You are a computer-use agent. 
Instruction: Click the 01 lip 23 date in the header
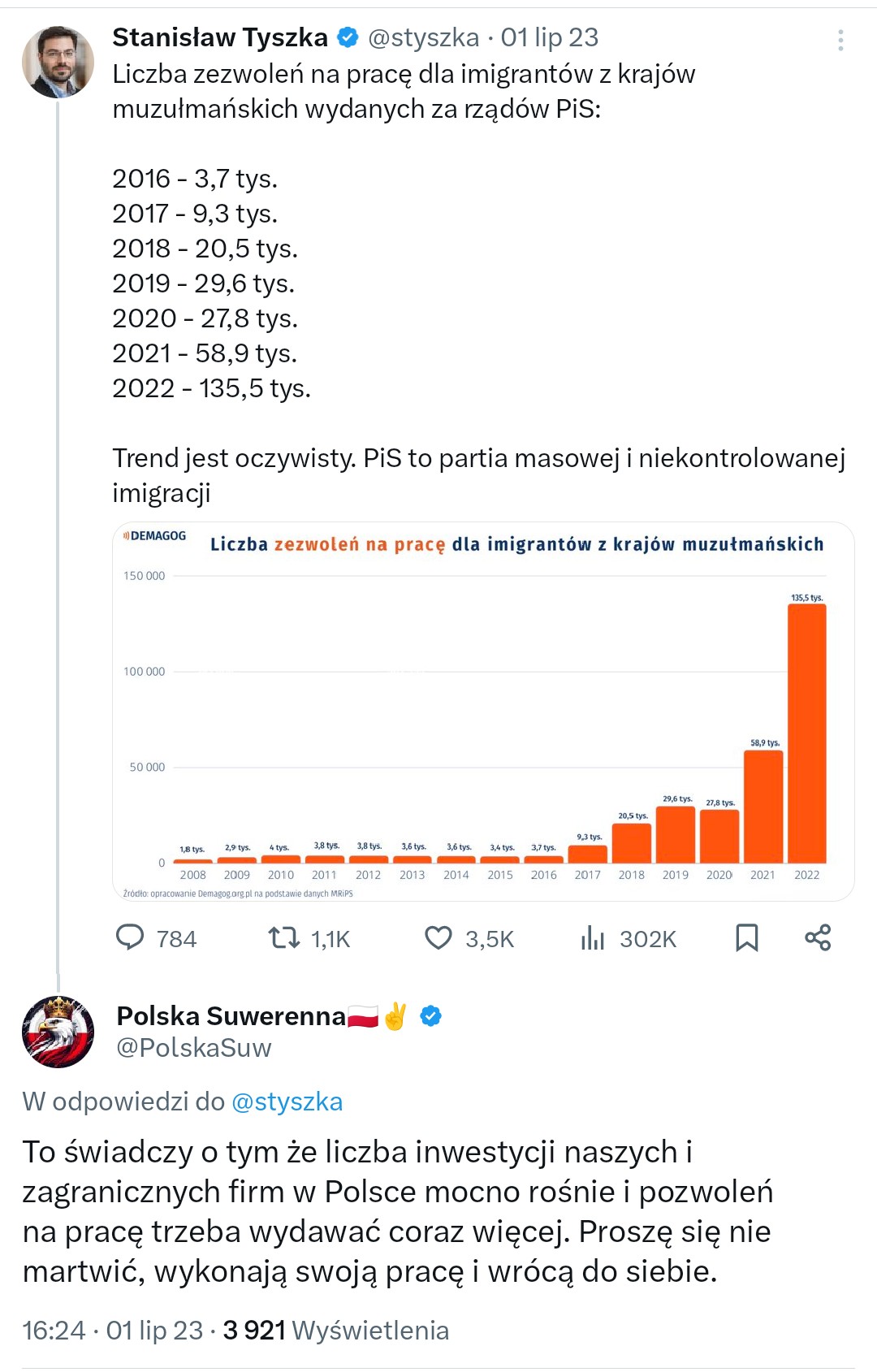[x=550, y=37]
